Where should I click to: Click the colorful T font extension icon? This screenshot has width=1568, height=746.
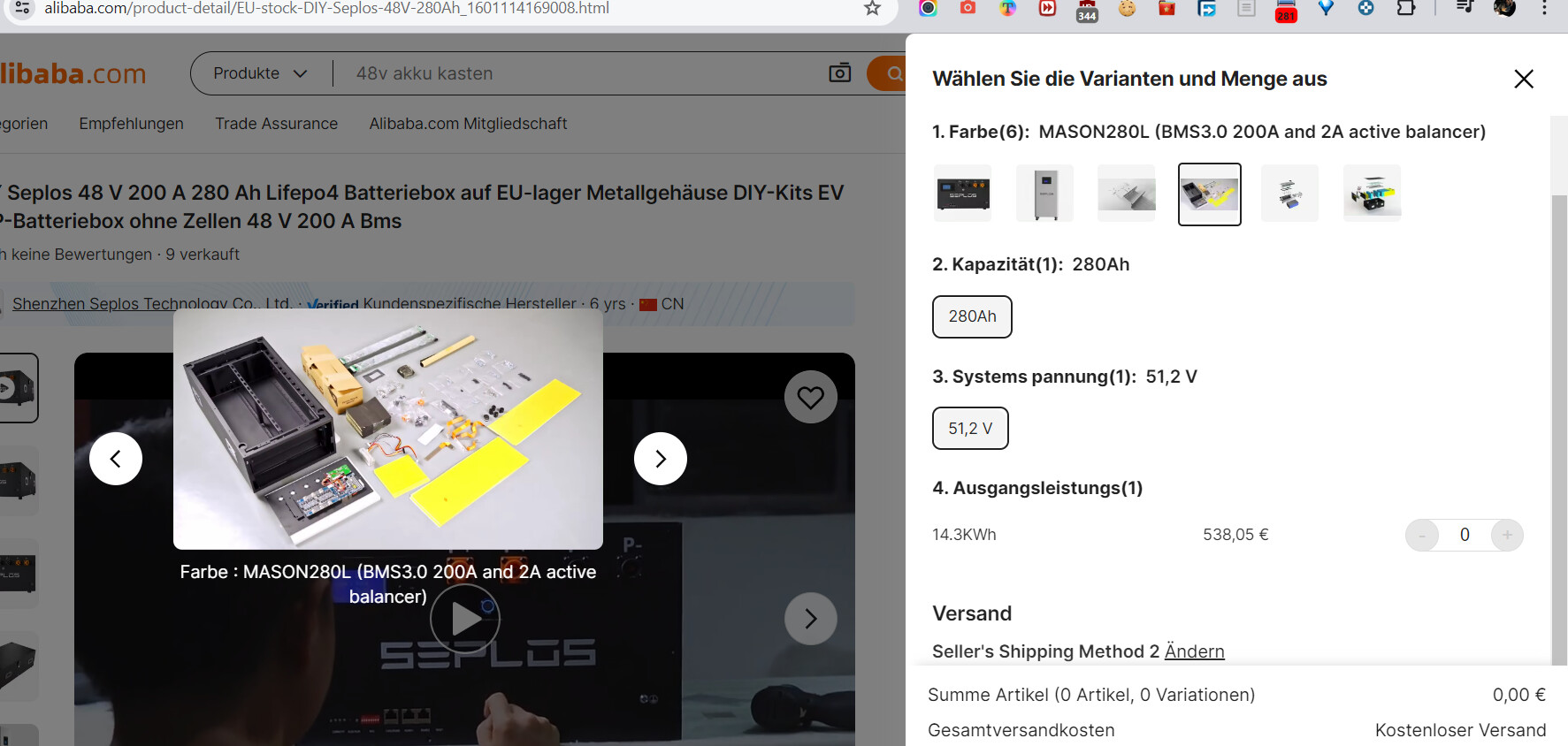click(x=1007, y=8)
